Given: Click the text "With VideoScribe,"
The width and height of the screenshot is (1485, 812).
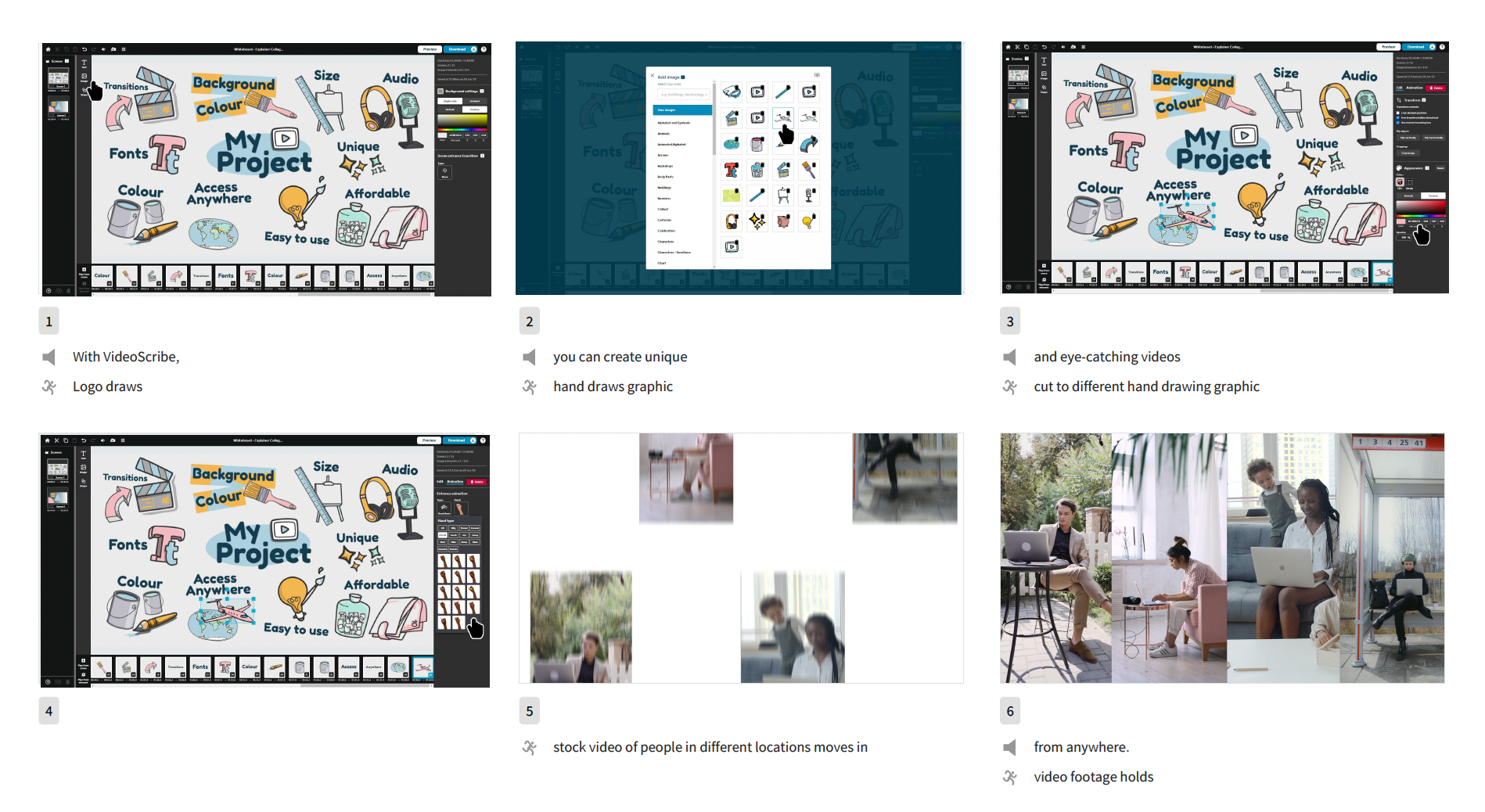Looking at the screenshot, I should pyautogui.click(x=126, y=357).
